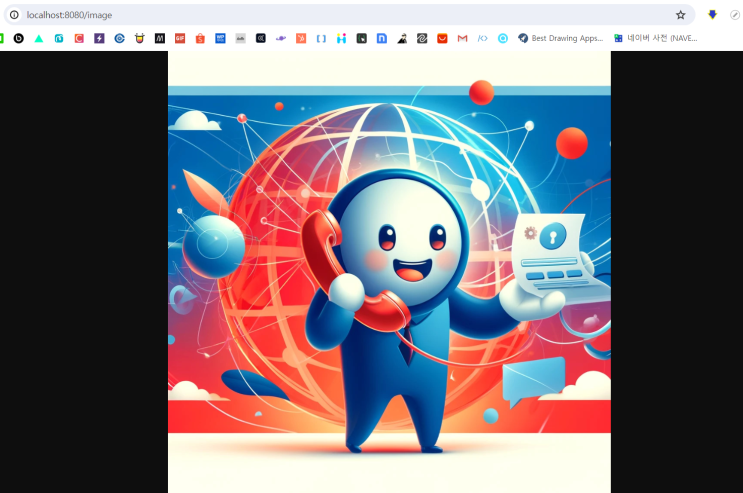Click the cartoon phone character image

coord(389,272)
